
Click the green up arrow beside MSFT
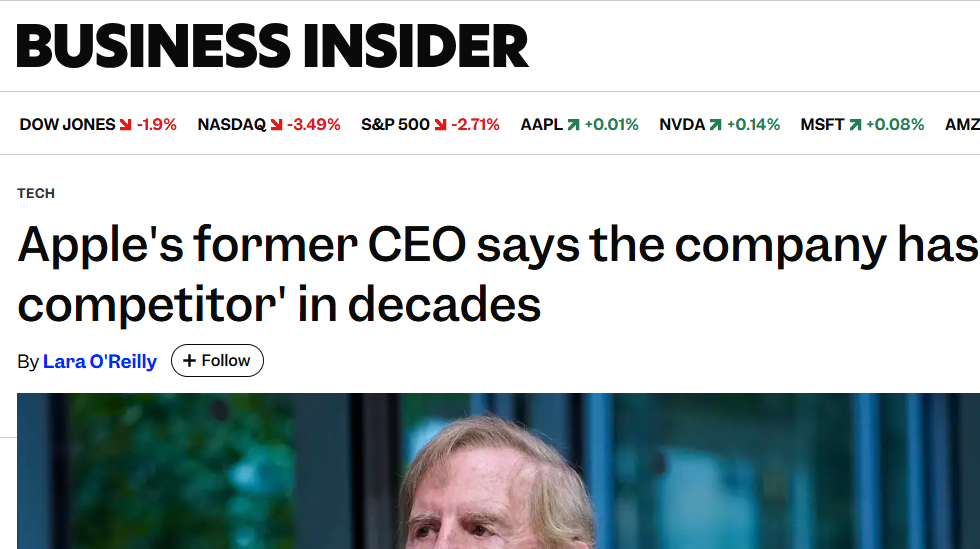pyautogui.click(x=855, y=125)
